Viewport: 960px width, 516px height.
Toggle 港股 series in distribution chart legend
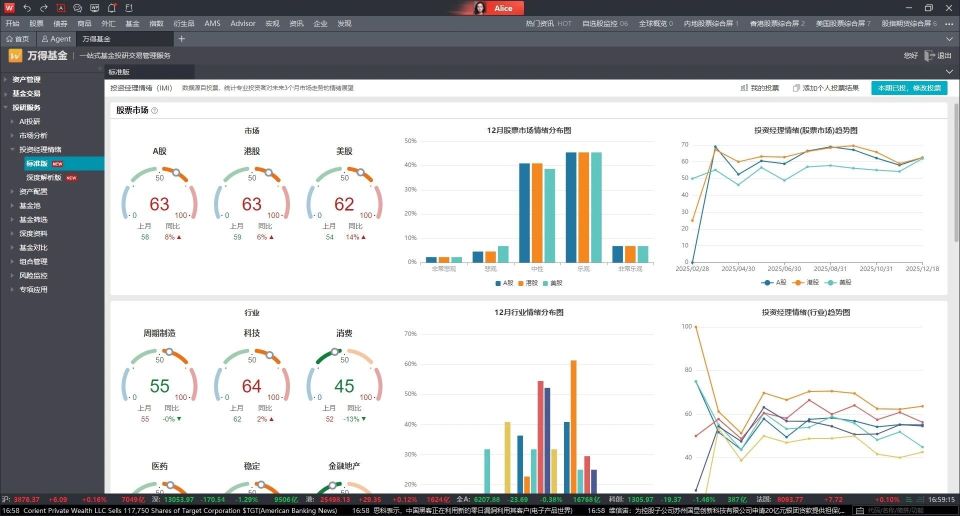pyautogui.click(x=528, y=283)
